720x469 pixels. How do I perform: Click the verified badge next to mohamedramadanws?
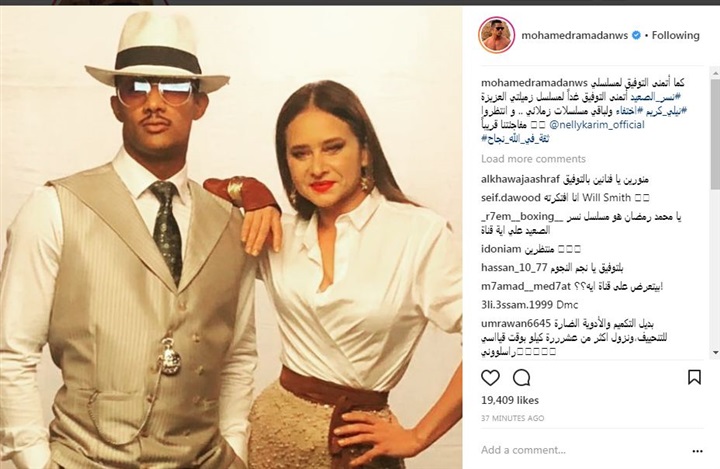click(x=636, y=35)
